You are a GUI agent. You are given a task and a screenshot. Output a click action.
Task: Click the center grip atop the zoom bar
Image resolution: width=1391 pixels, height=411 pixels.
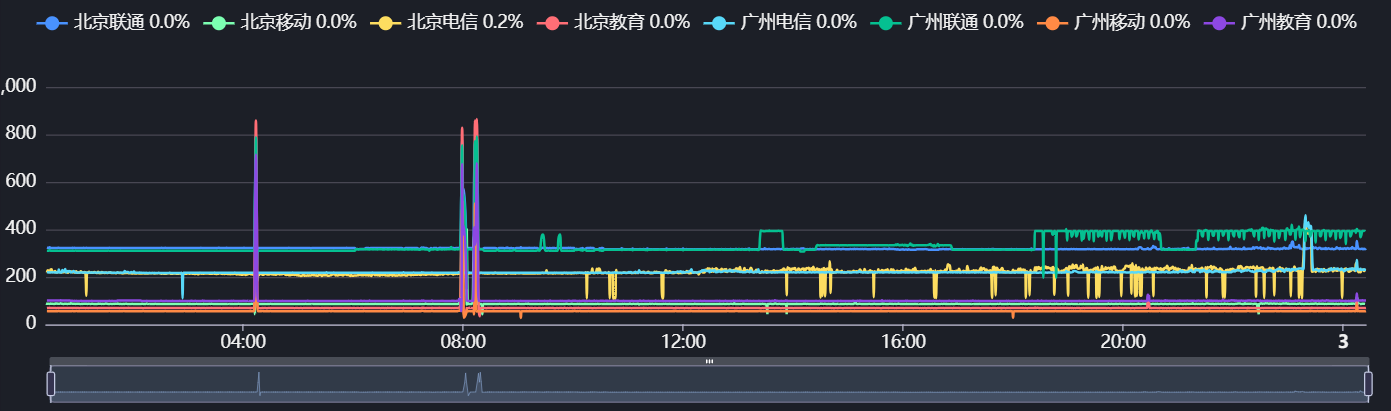pos(709,361)
